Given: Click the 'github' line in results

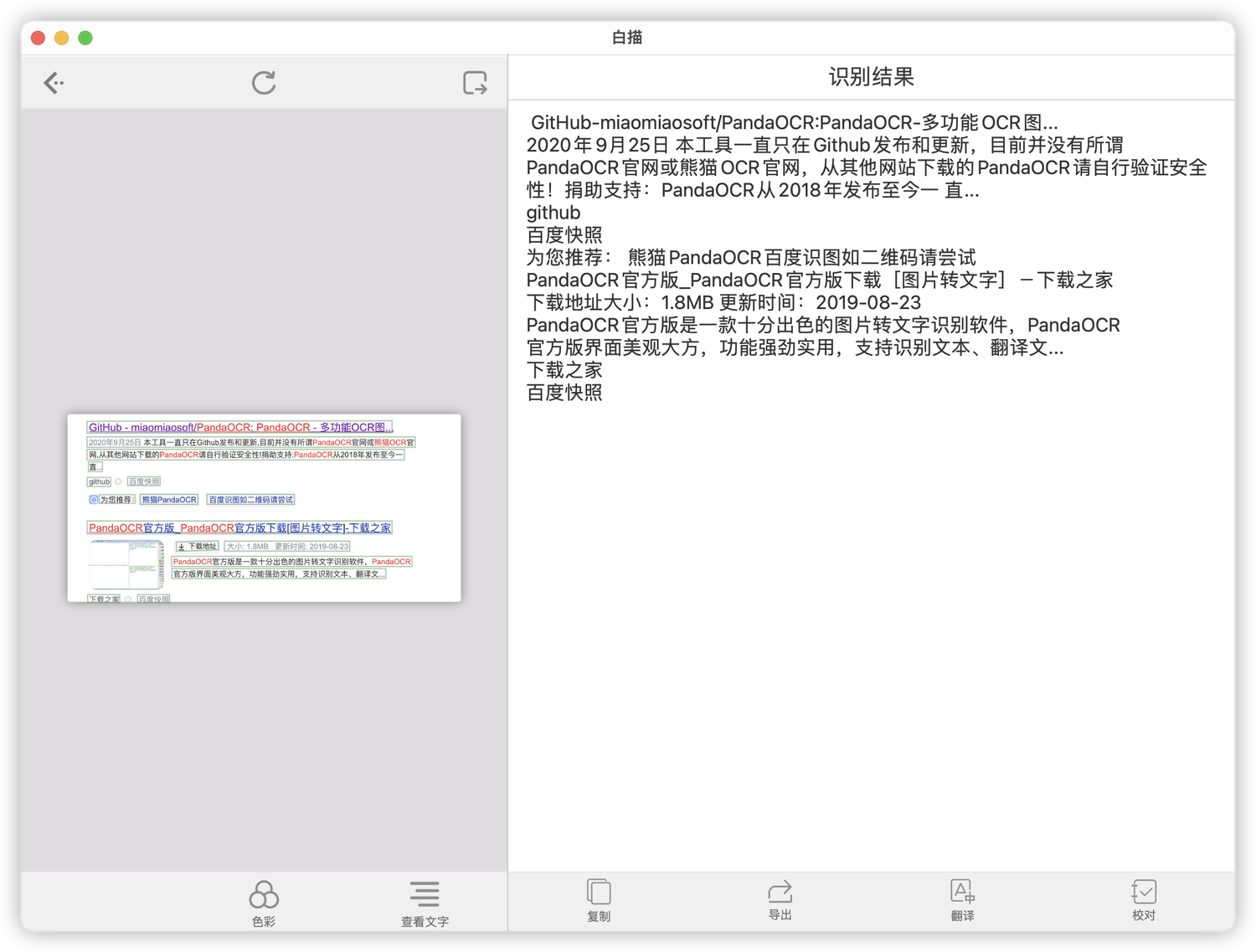Looking at the screenshot, I should (x=553, y=213).
